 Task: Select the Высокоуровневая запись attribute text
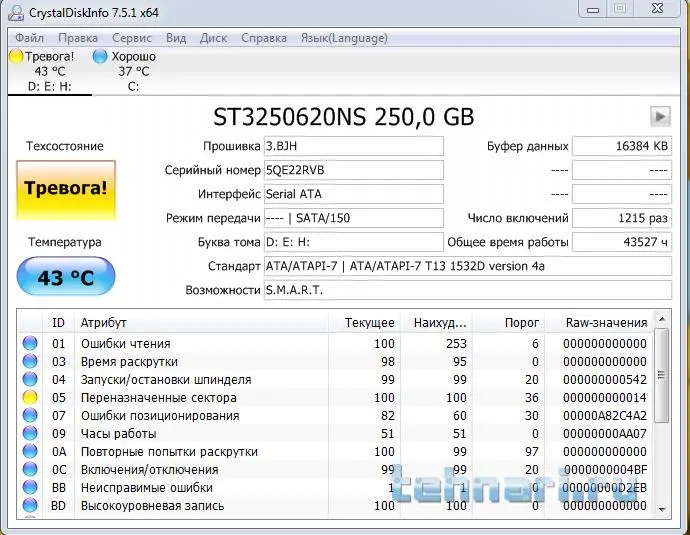click(152, 506)
